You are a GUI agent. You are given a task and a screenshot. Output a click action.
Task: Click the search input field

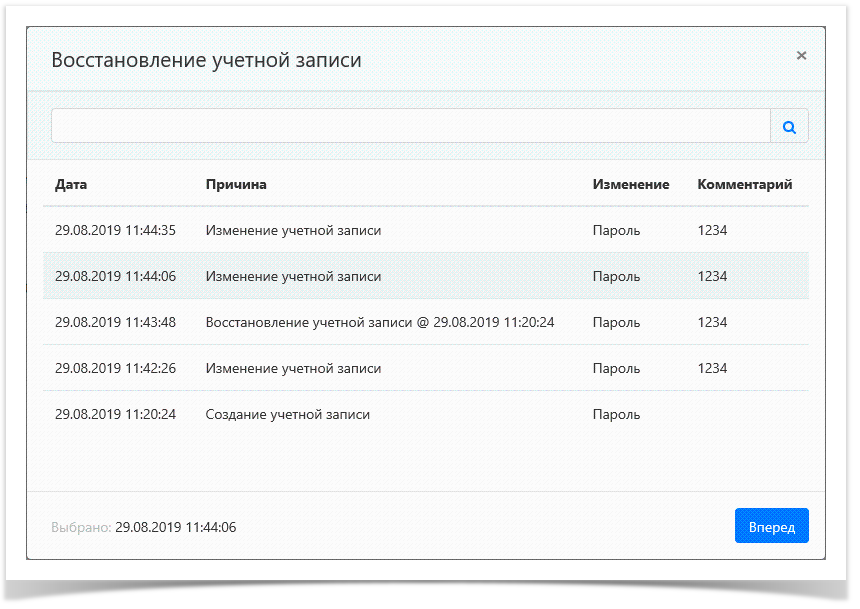tap(400, 125)
